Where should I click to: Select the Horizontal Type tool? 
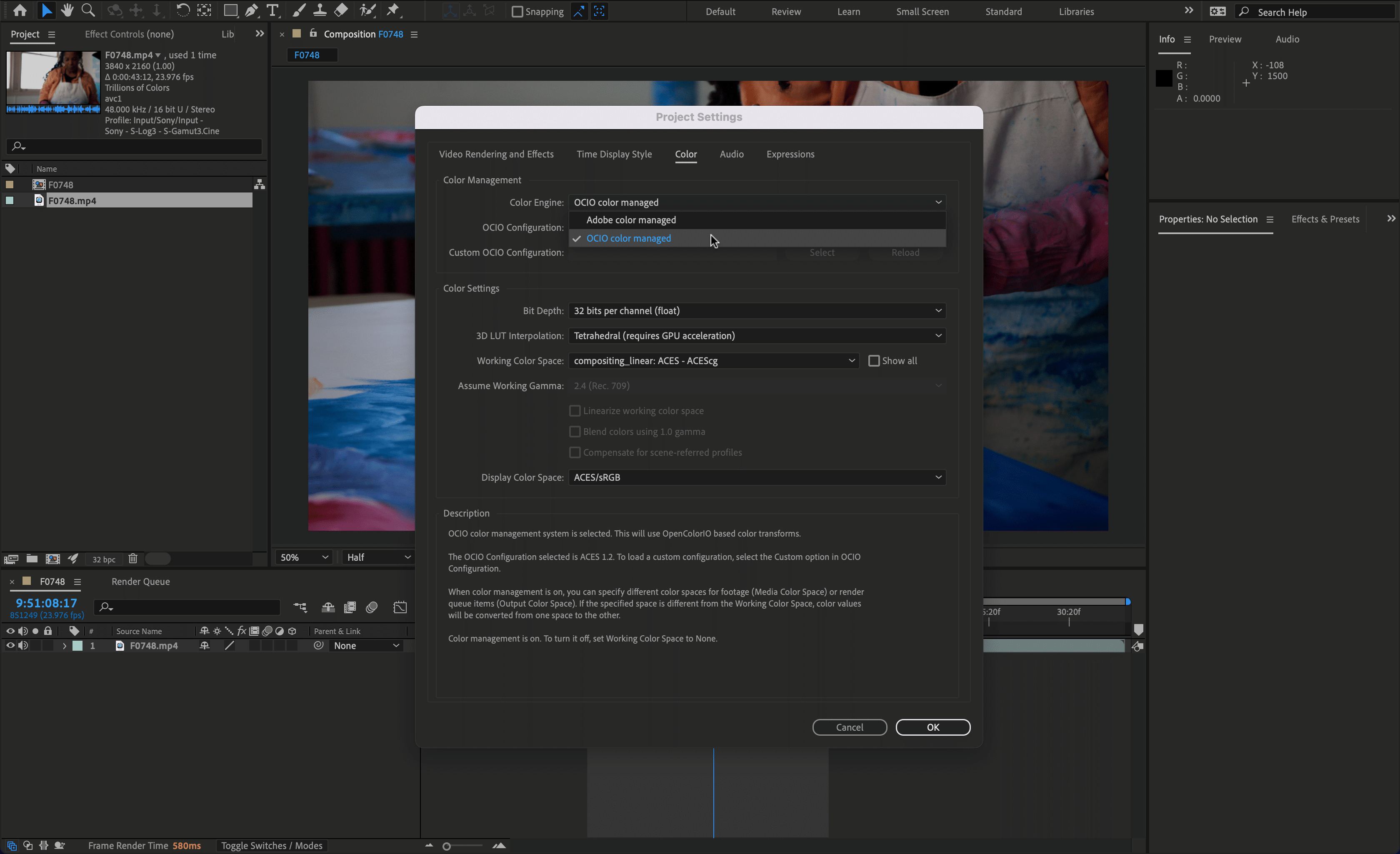click(x=273, y=10)
